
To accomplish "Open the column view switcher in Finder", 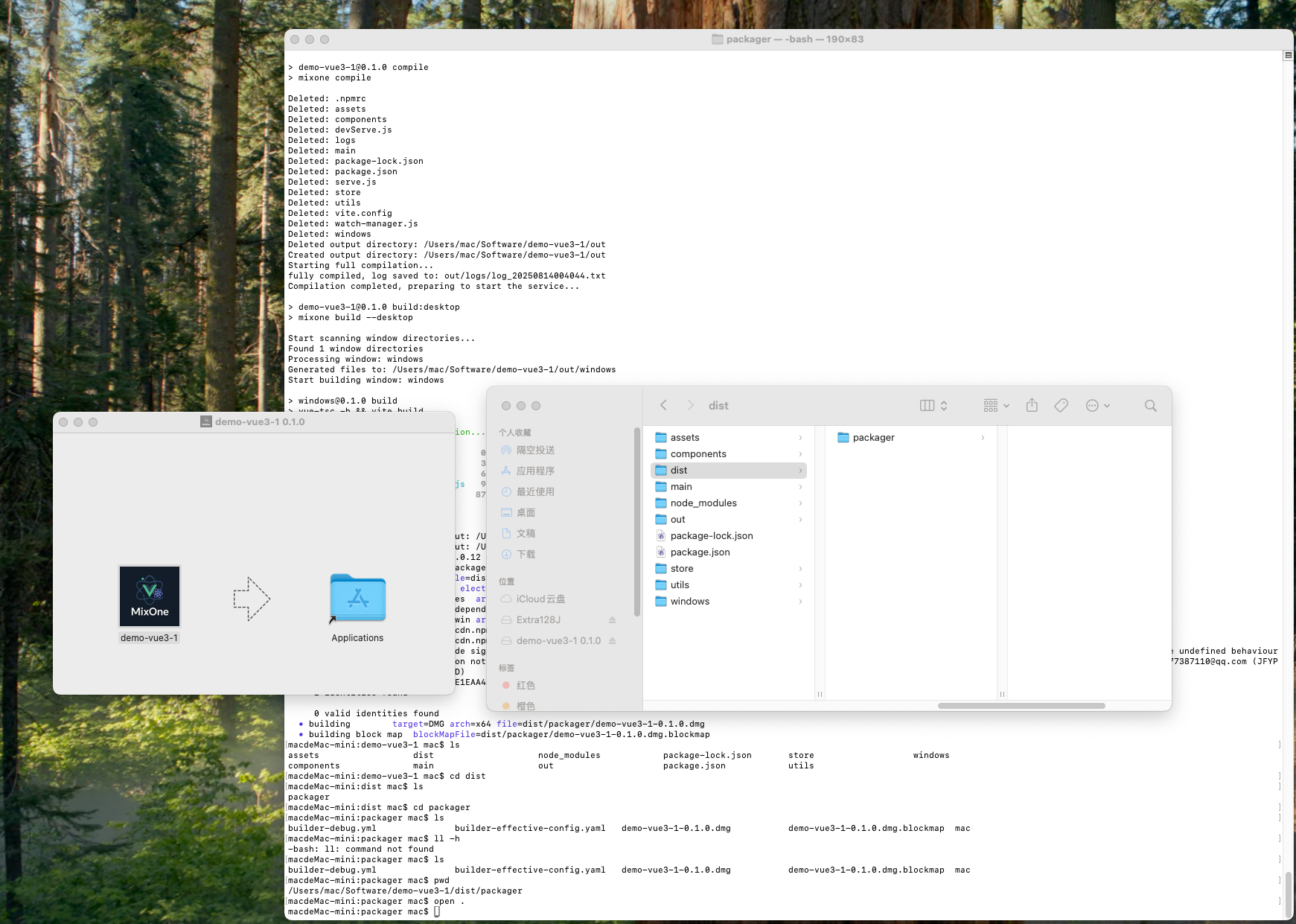I will point(933,405).
